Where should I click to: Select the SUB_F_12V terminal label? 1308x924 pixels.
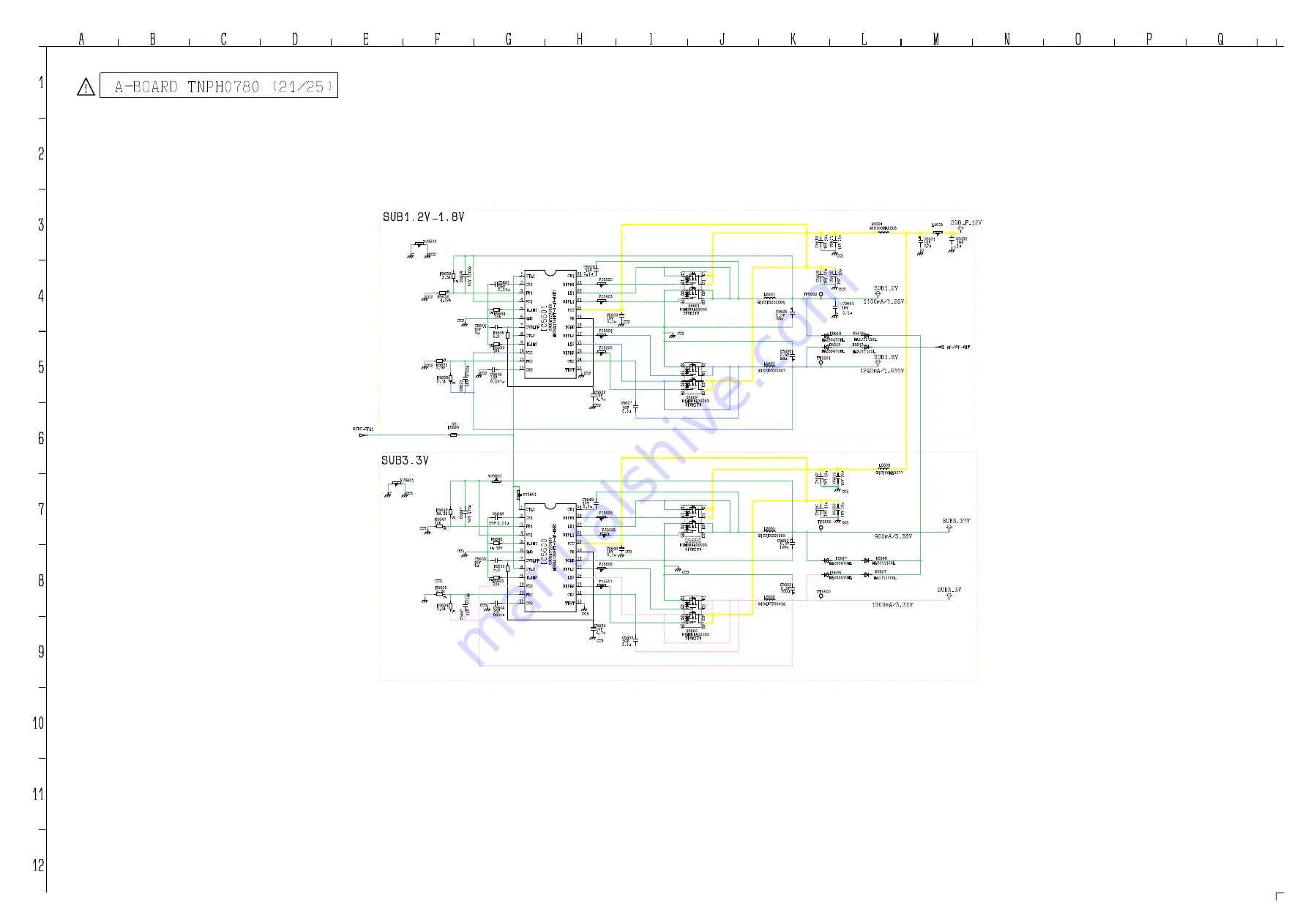tap(966, 222)
